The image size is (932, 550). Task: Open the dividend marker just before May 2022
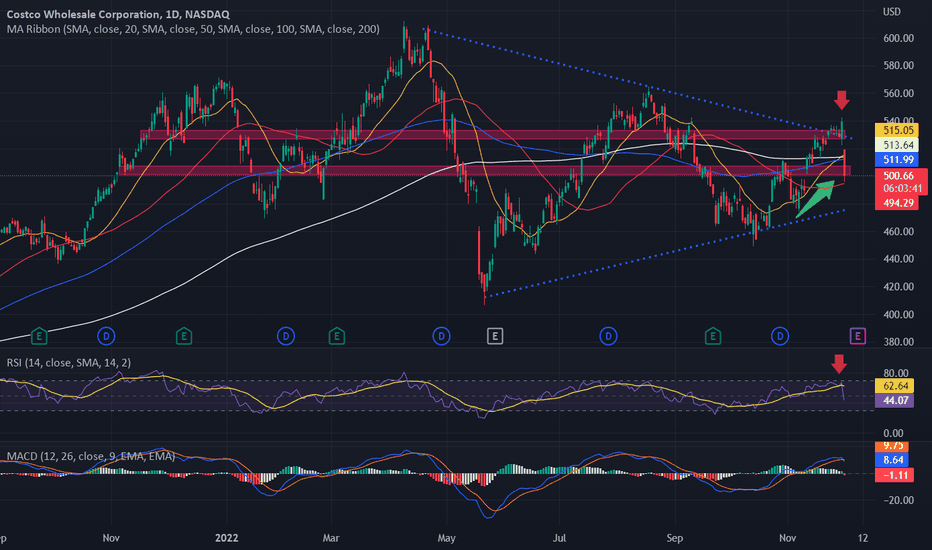point(441,337)
